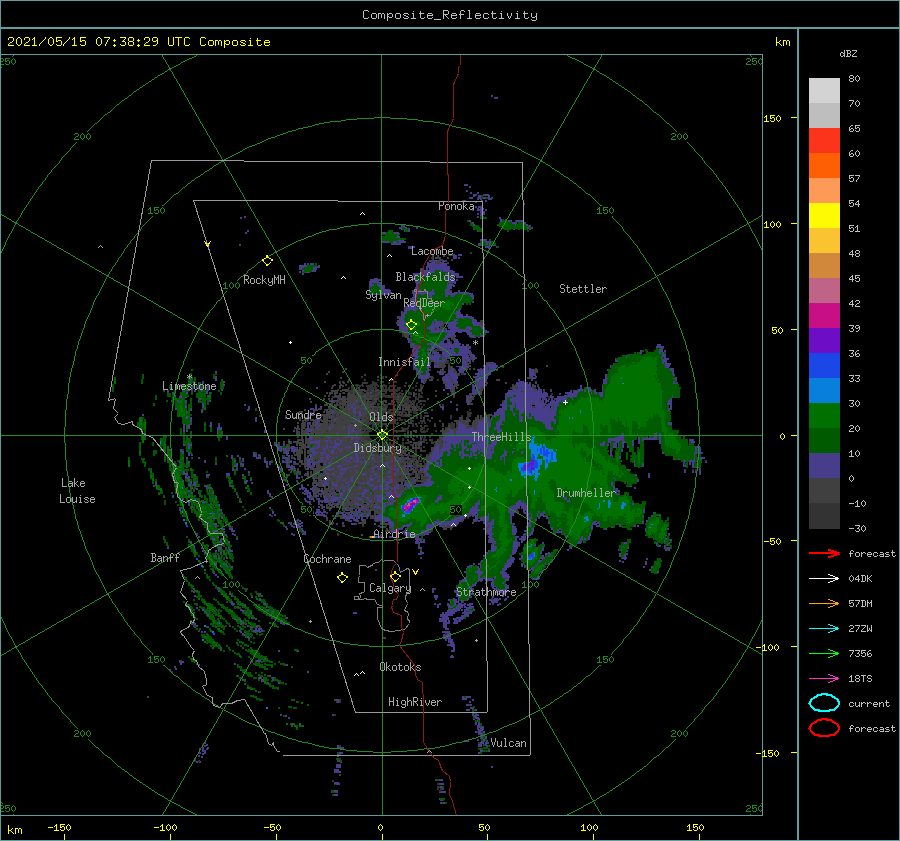
Task: Click the Stettler label
Action: (583, 289)
